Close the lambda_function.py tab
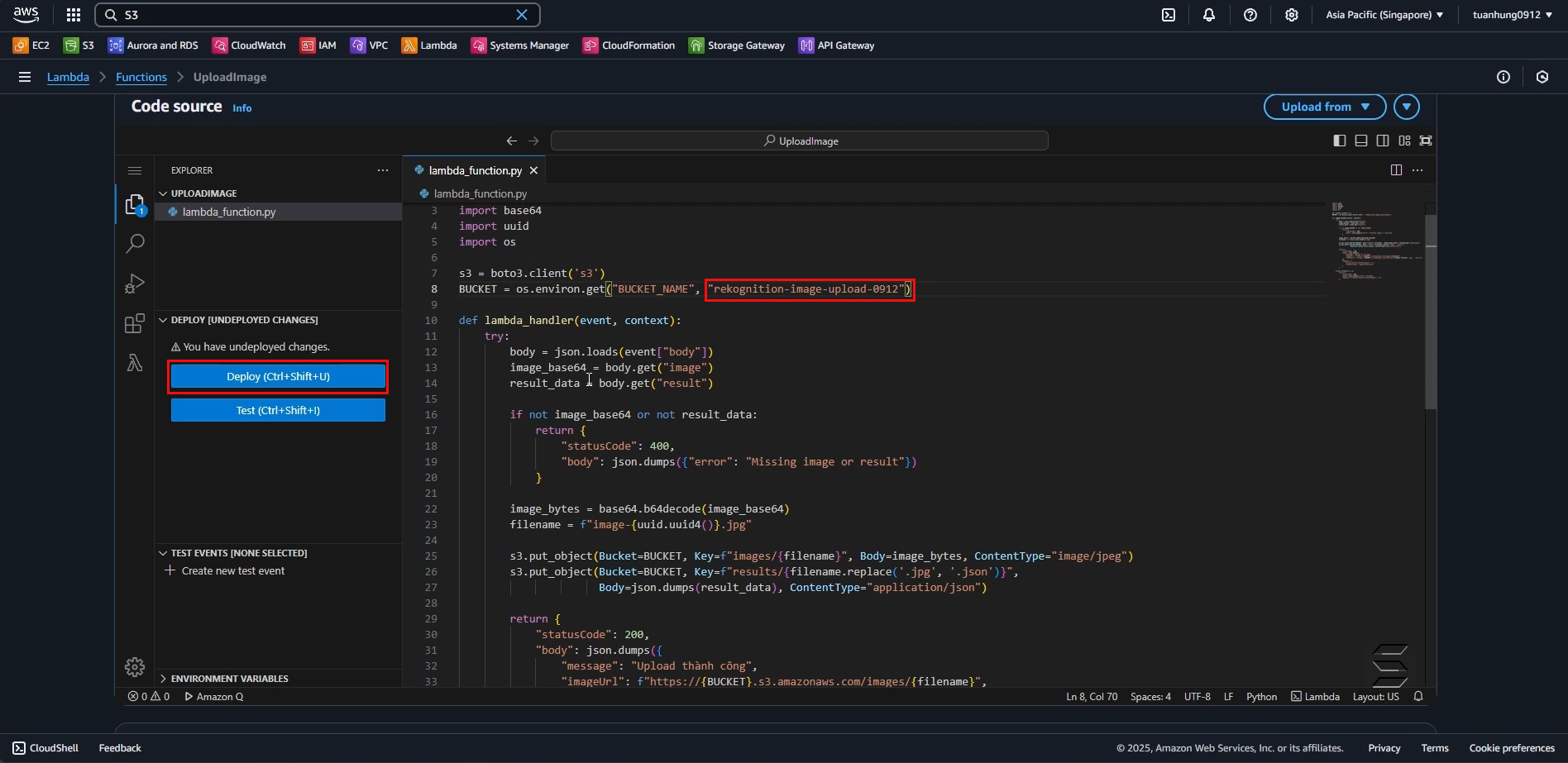Screen dimensions: 1568x763 click(x=534, y=170)
